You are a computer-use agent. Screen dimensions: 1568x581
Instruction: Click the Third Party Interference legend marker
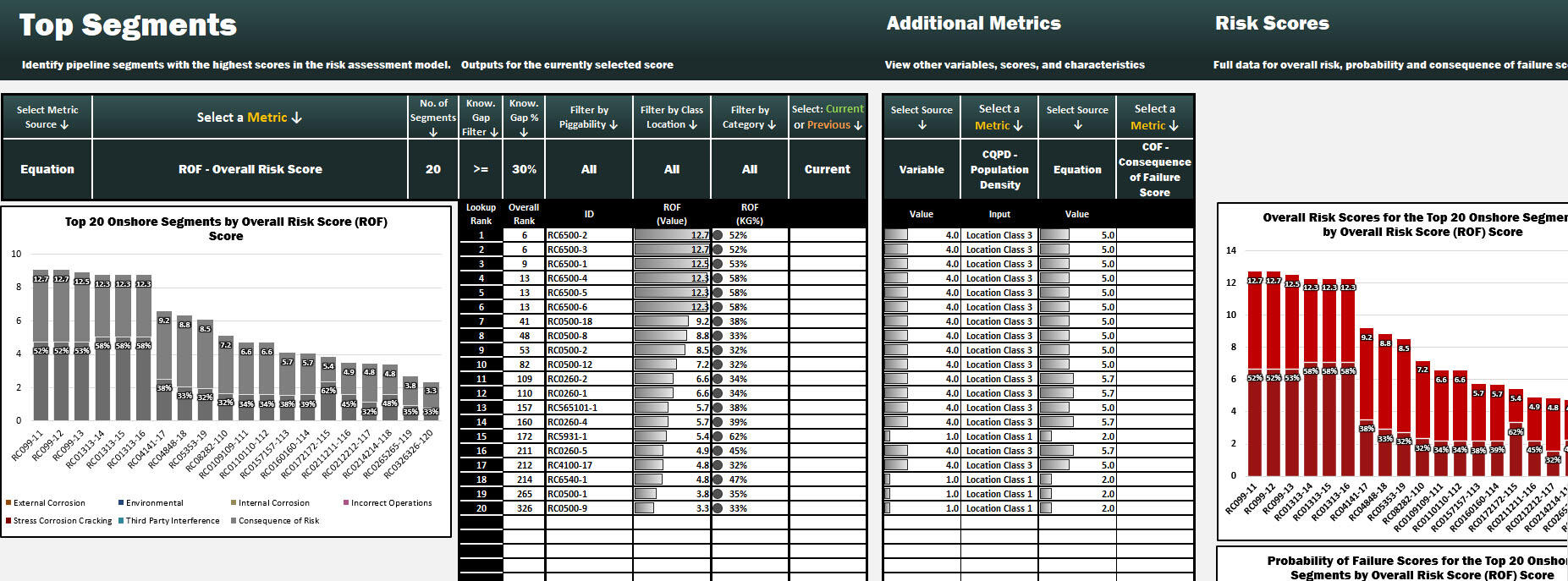tap(121, 521)
